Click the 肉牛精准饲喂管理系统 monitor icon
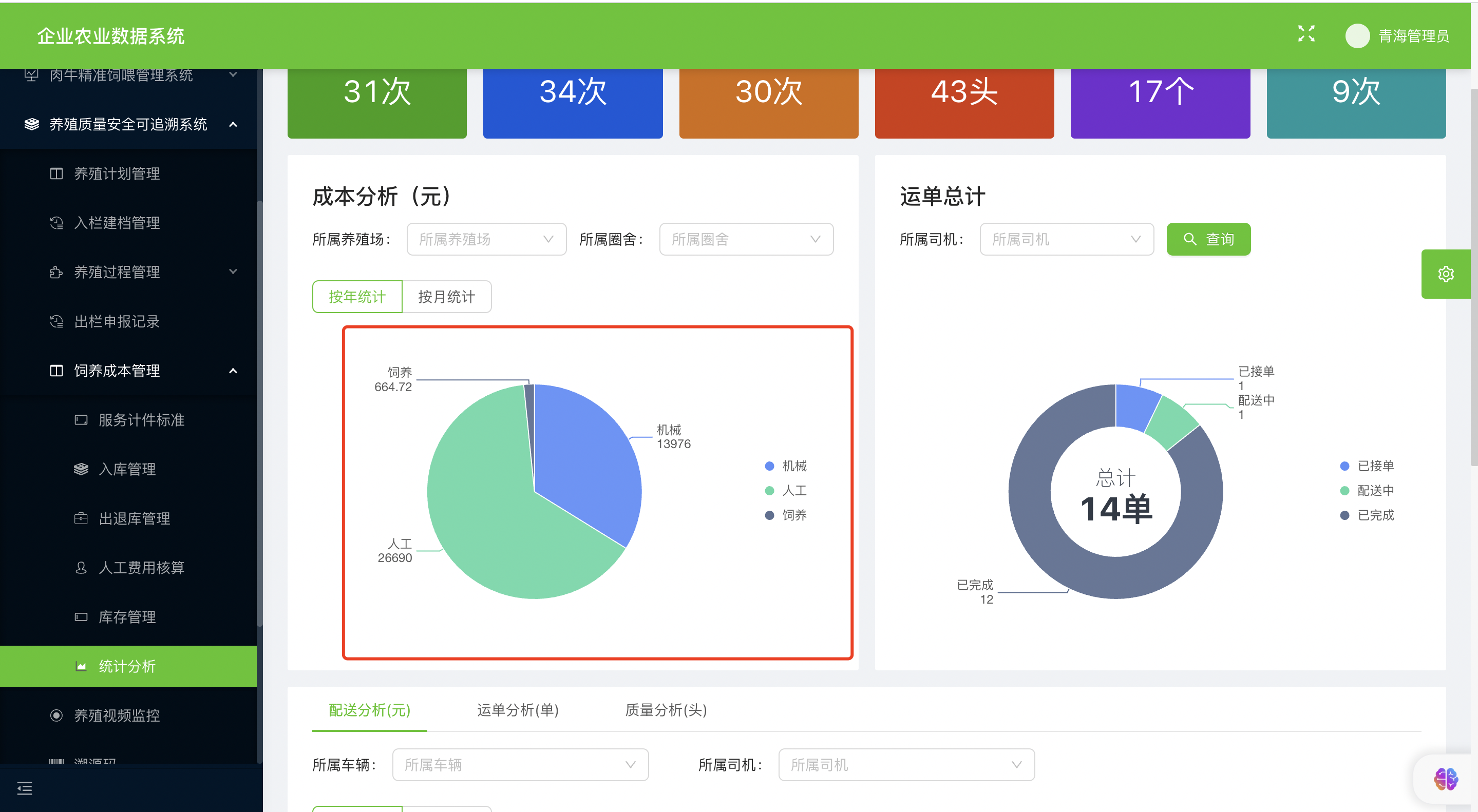Screen dimensions: 1478x812 [x=32, y=74]
